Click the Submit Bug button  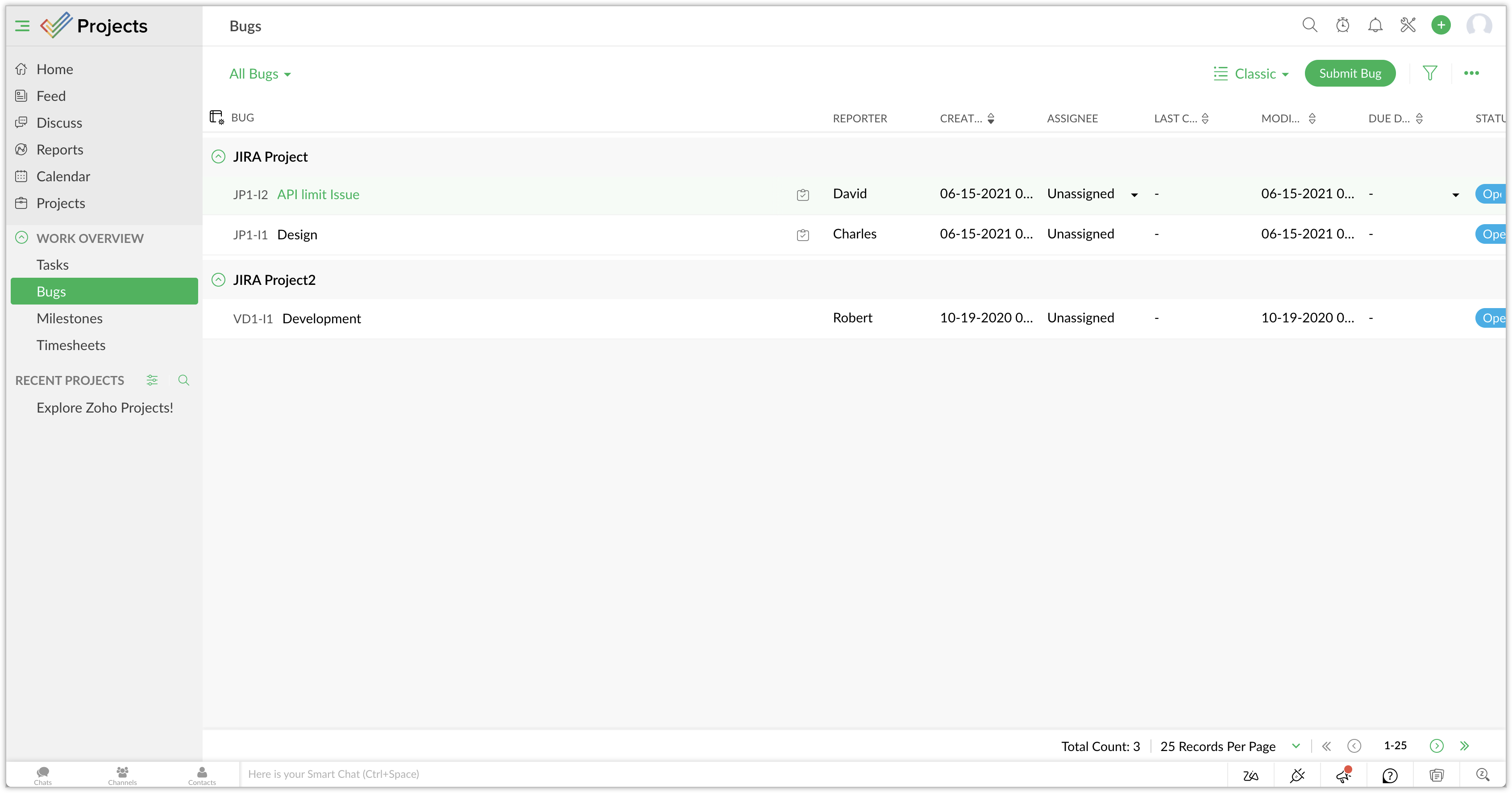pos(1350,73)
